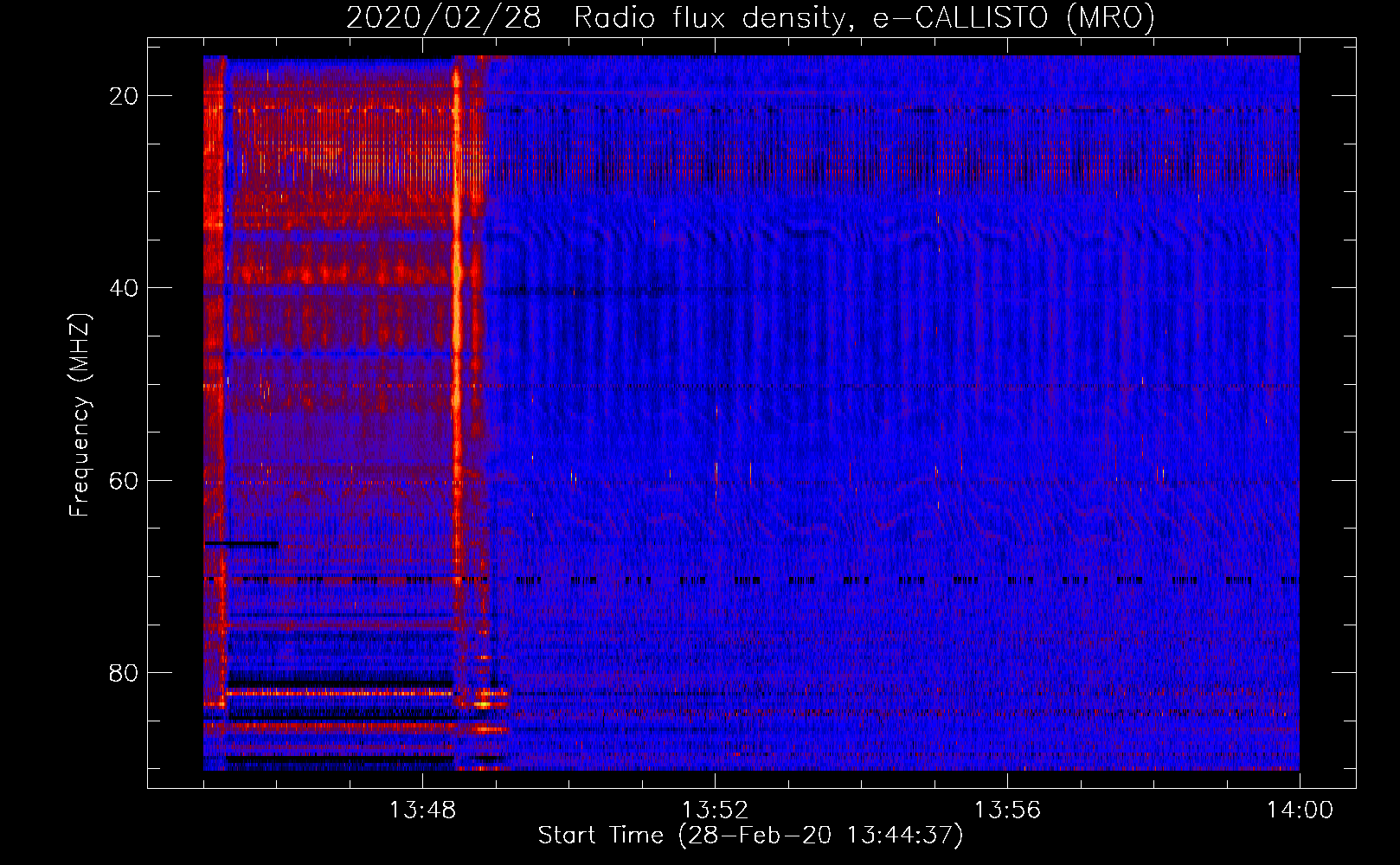The height and width of the screenshot is (865, 1400).
Task: Click the 13:48 time tick label
Action: [422, 811]
